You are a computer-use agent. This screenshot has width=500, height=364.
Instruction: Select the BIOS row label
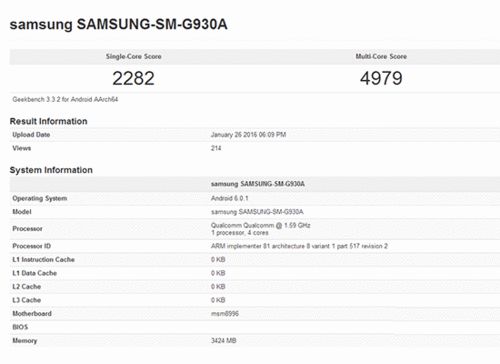(20, 327)
